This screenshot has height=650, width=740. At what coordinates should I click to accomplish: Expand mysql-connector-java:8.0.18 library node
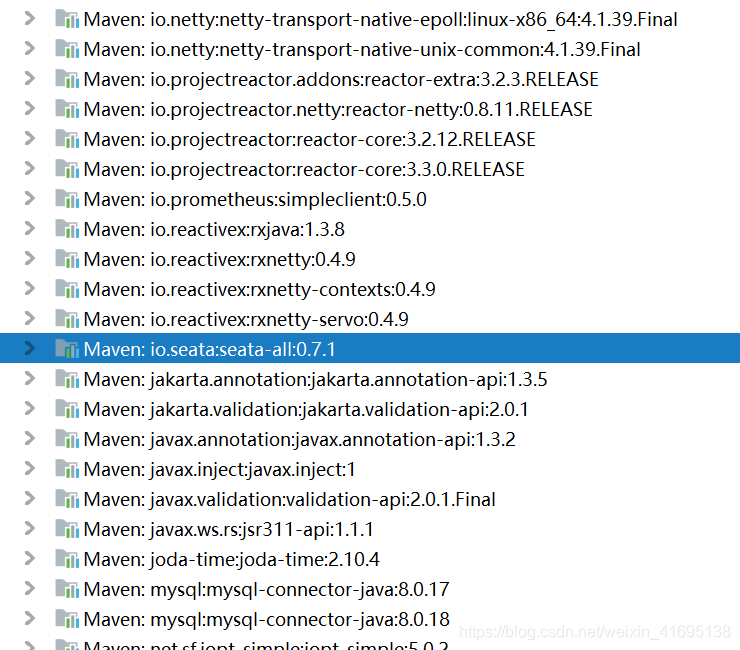click(x=31, y=619)
